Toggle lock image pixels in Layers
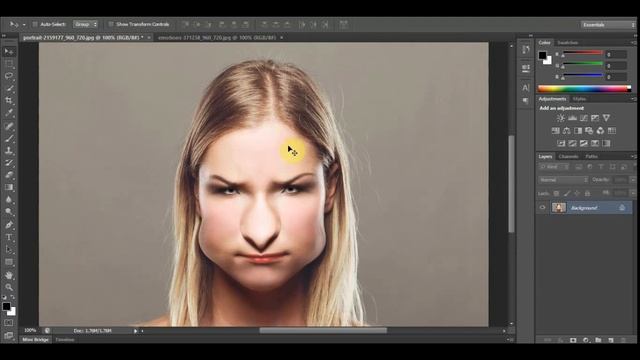This screenshot has height=360, width=640. [567, 193]
